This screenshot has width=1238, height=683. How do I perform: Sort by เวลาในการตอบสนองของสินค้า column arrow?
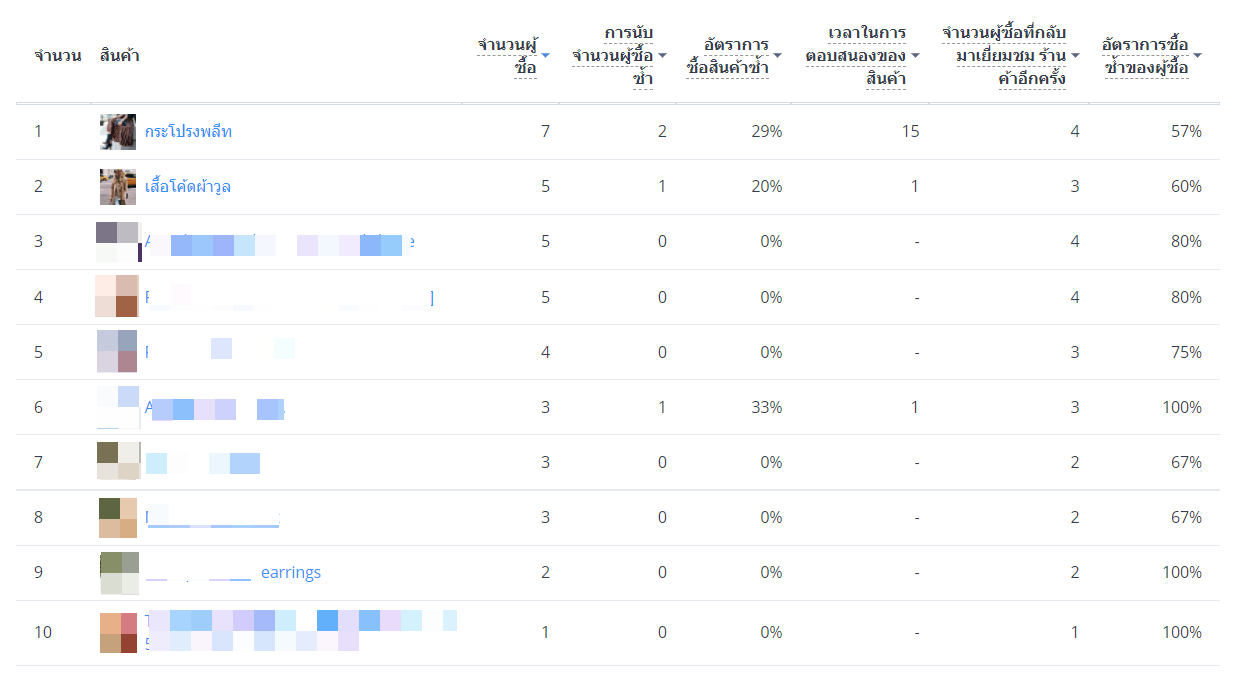pos(915,56)
